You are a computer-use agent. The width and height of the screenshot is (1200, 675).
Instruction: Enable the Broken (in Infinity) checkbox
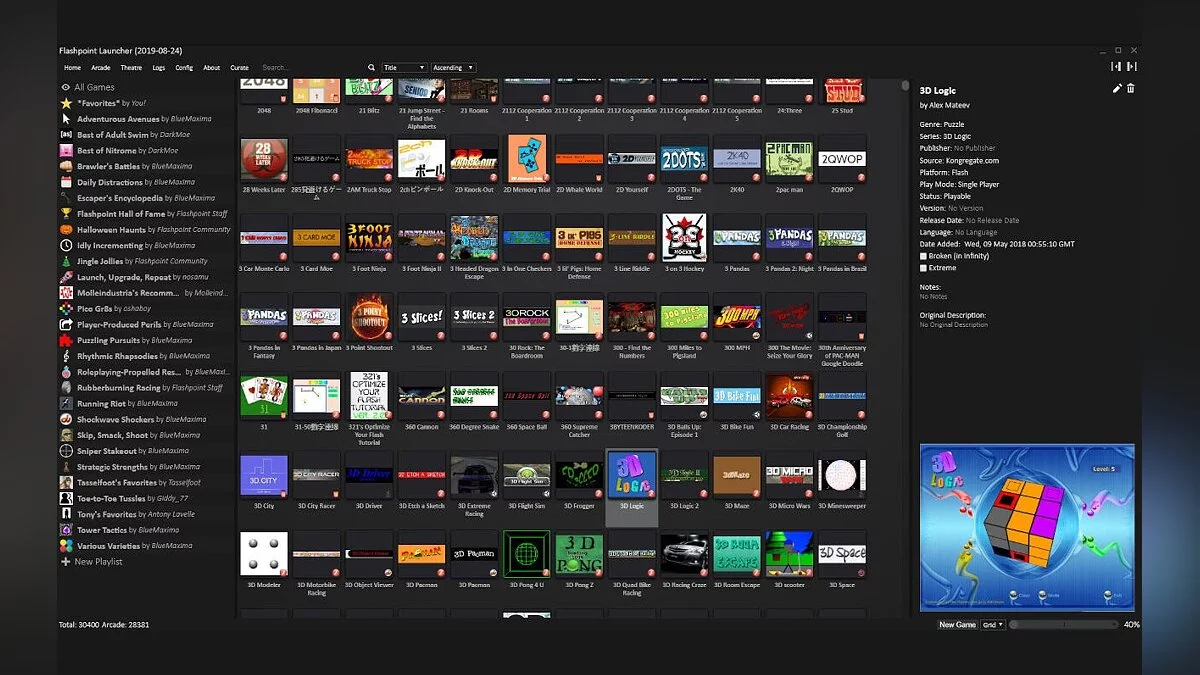(923, 256)
